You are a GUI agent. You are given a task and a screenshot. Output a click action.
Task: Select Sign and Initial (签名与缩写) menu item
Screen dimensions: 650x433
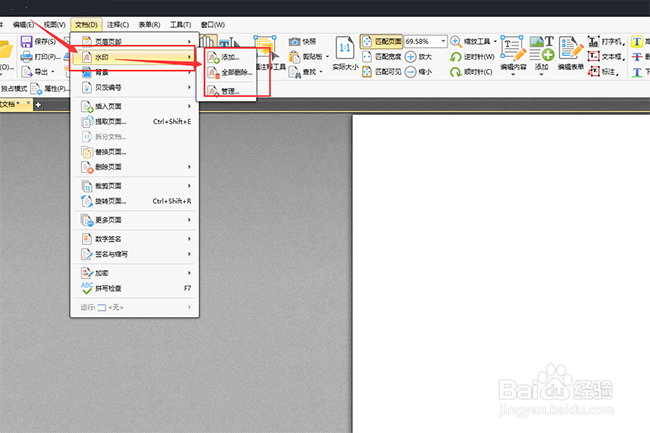point(134,254)
